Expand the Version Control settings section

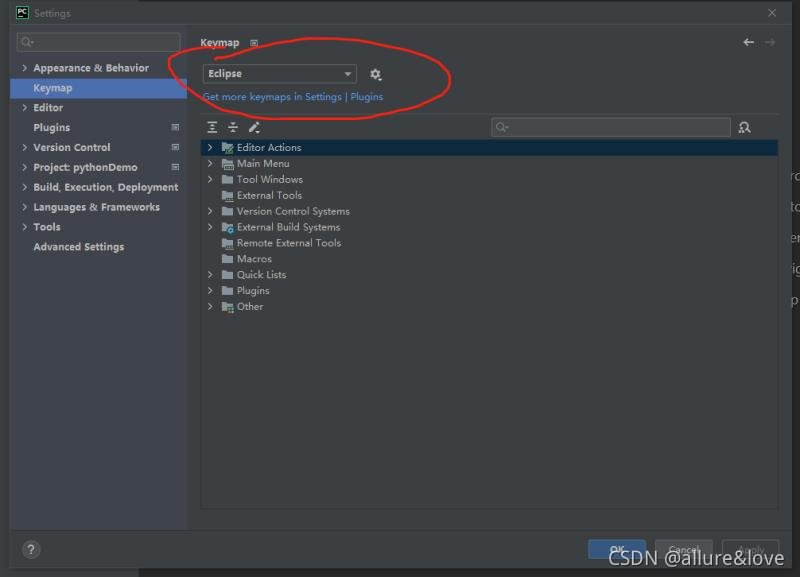(x=24, y=147)
